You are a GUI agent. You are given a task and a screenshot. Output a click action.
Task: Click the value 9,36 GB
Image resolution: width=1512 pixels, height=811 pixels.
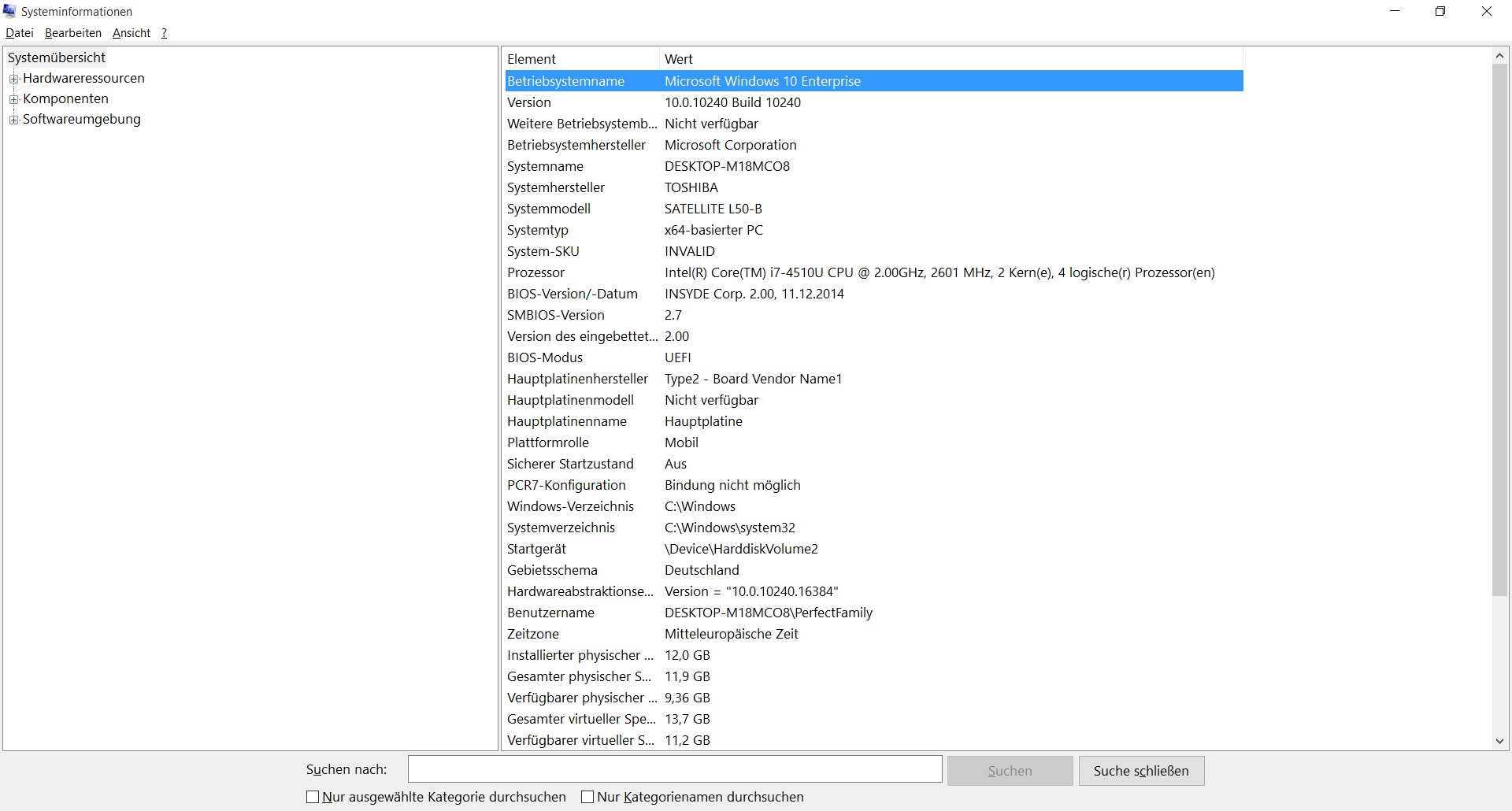(687, 698)
